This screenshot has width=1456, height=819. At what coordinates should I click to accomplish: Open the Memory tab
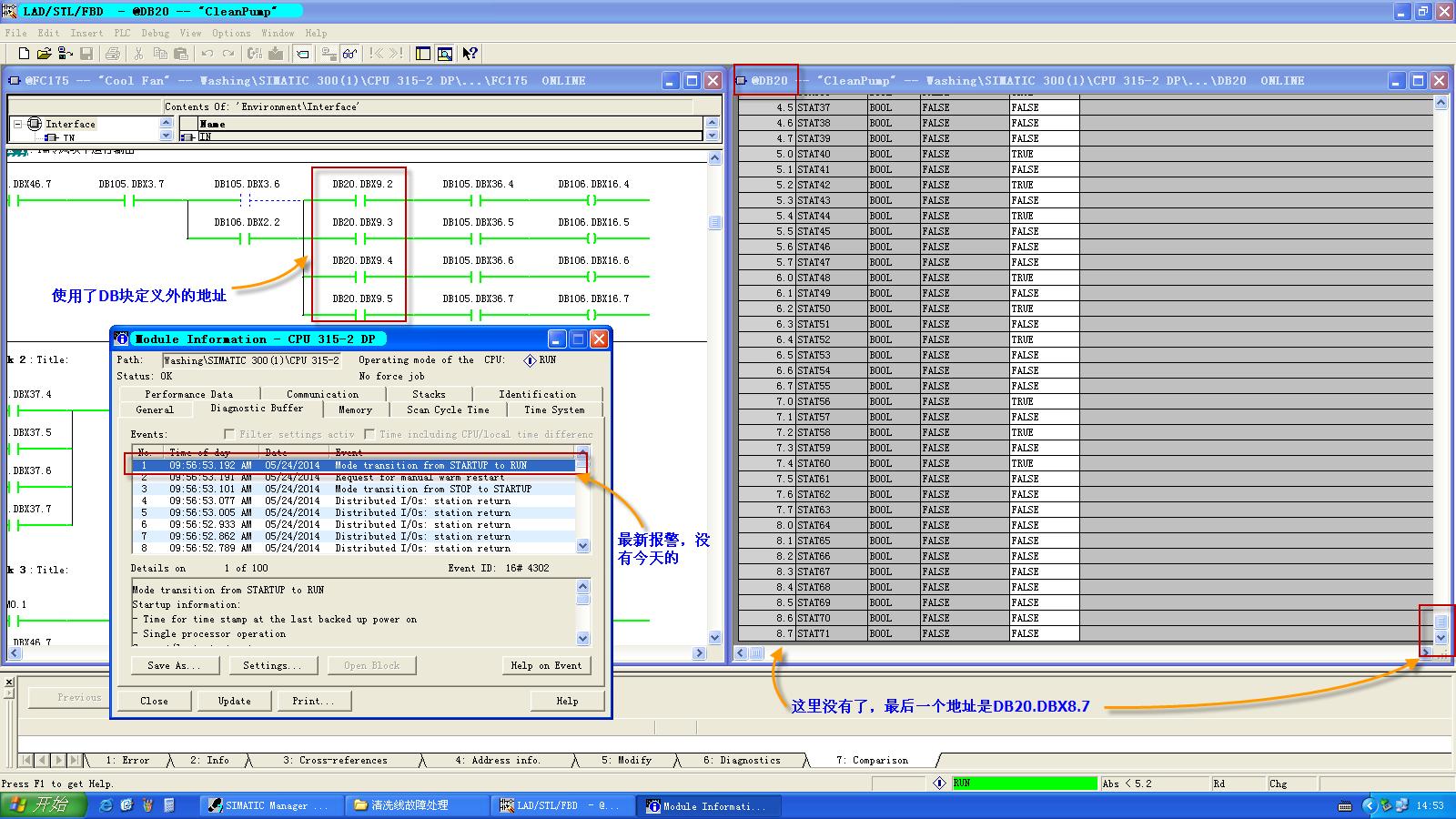point(355,409)
